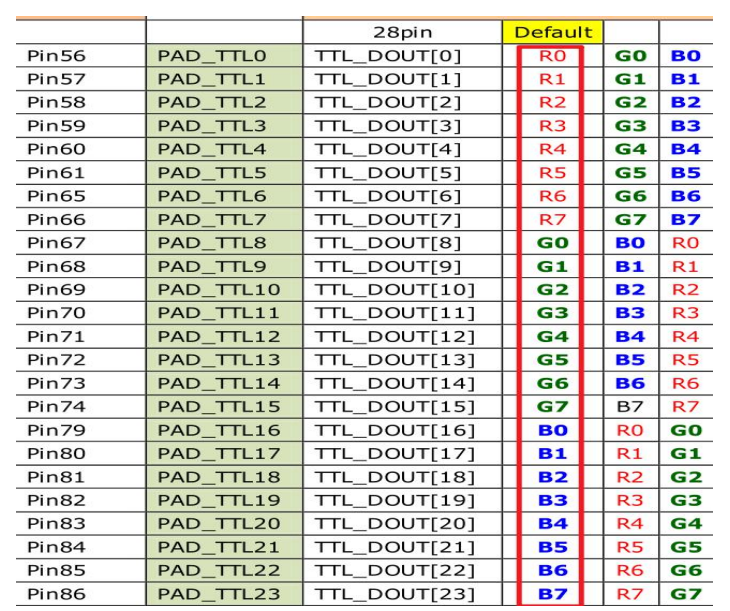730x611 pixels.
Task: Select the Pin56 cell
Action: tap(81, 56)
